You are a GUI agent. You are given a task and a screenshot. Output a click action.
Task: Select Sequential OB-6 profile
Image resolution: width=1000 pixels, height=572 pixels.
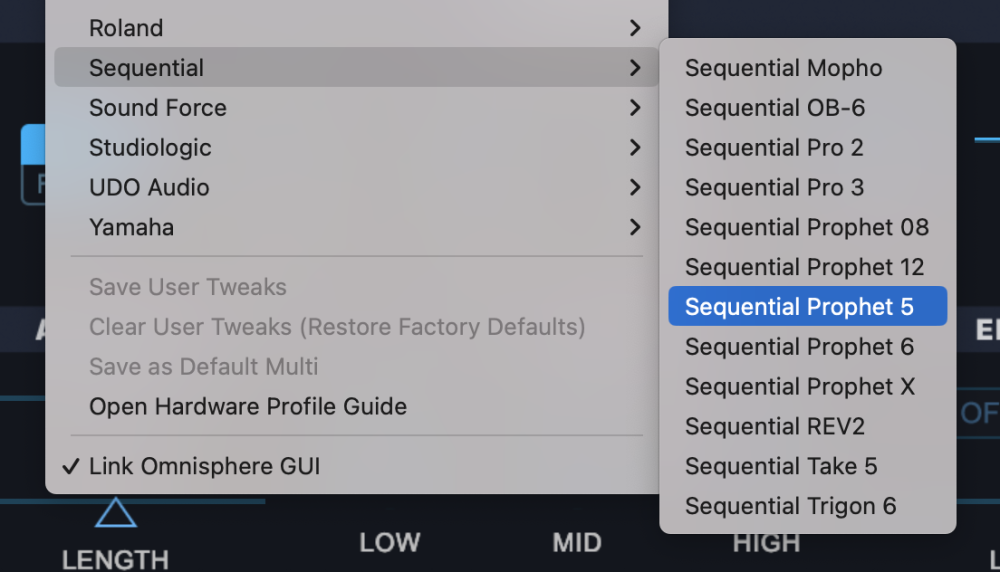[x=774, y=108]
